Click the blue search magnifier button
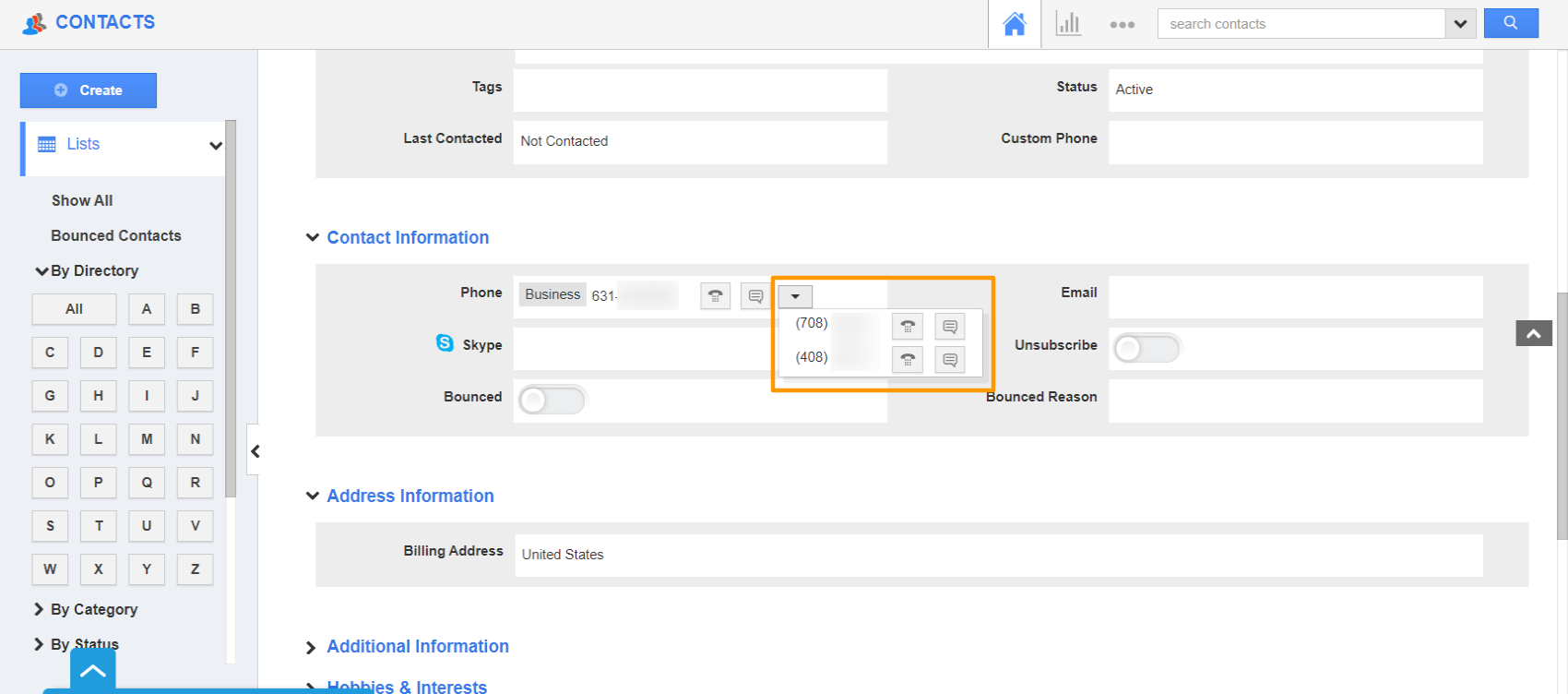1568x694 pixels. (x=1510, y=23)
